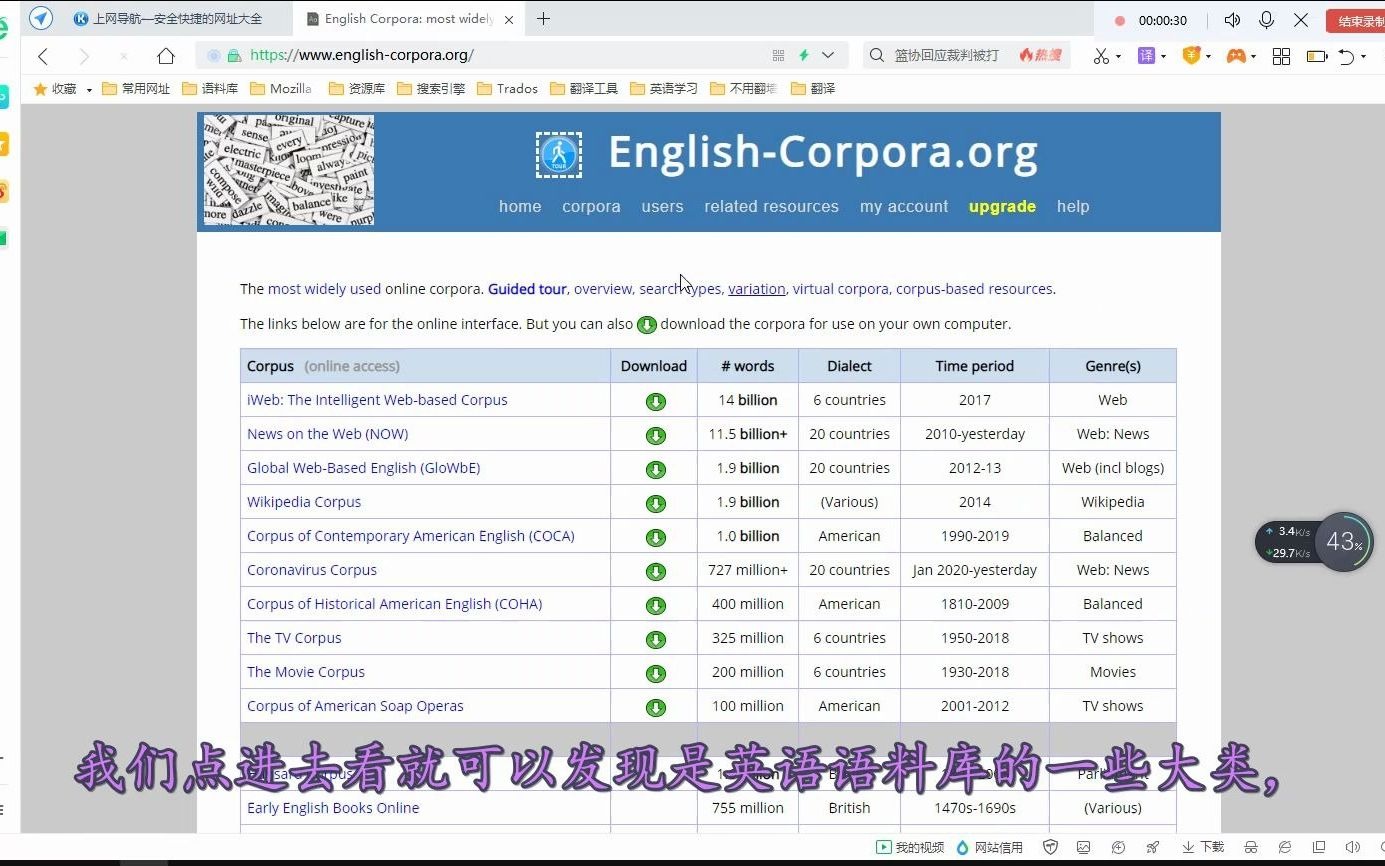Viewport: 1385px width, 866px height.
Task: Open the purple translate extension
Action: click(1146, 56)
